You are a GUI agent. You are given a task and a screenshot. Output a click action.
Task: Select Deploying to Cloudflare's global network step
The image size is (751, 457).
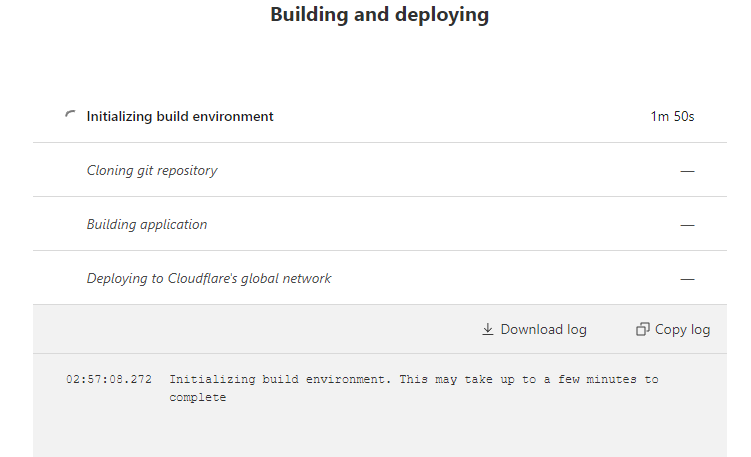(209, 278)
